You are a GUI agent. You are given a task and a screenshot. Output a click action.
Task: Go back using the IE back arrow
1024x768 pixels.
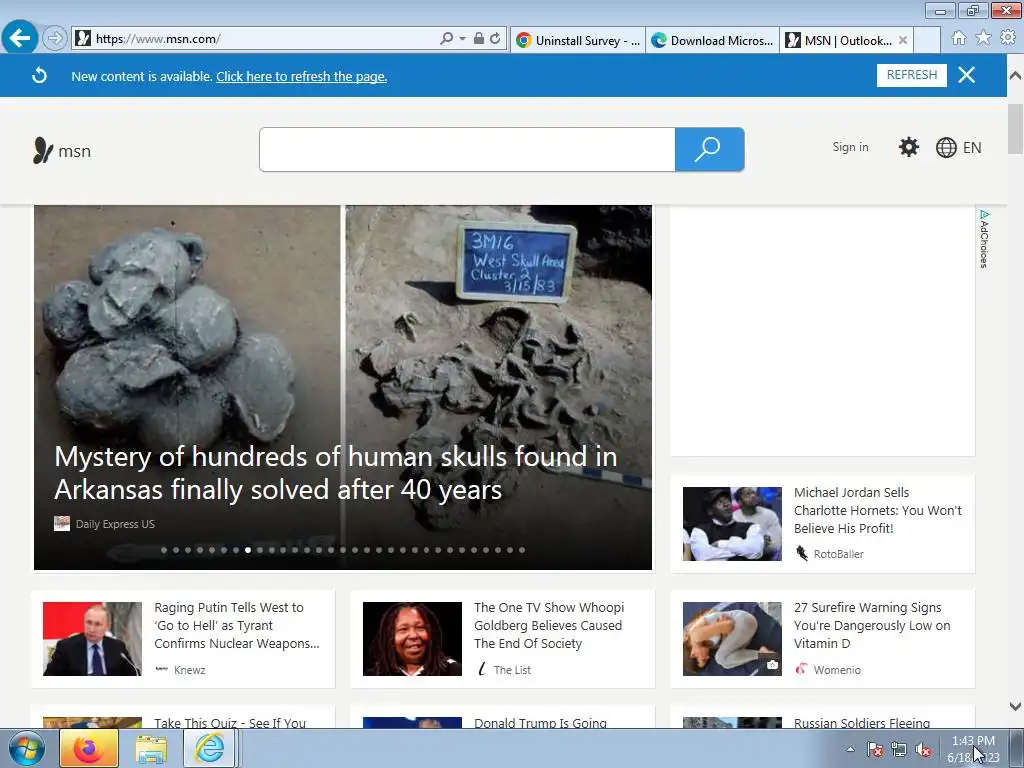(x=20, y=37)
